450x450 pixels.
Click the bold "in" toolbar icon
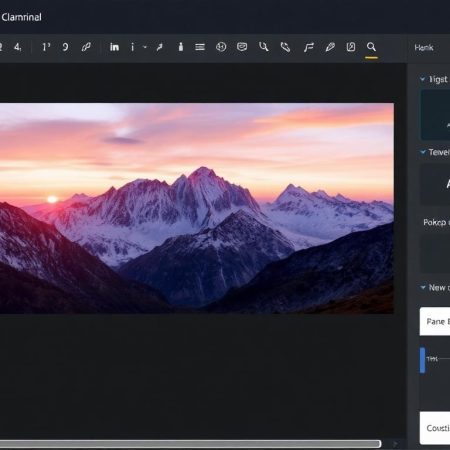114,47
